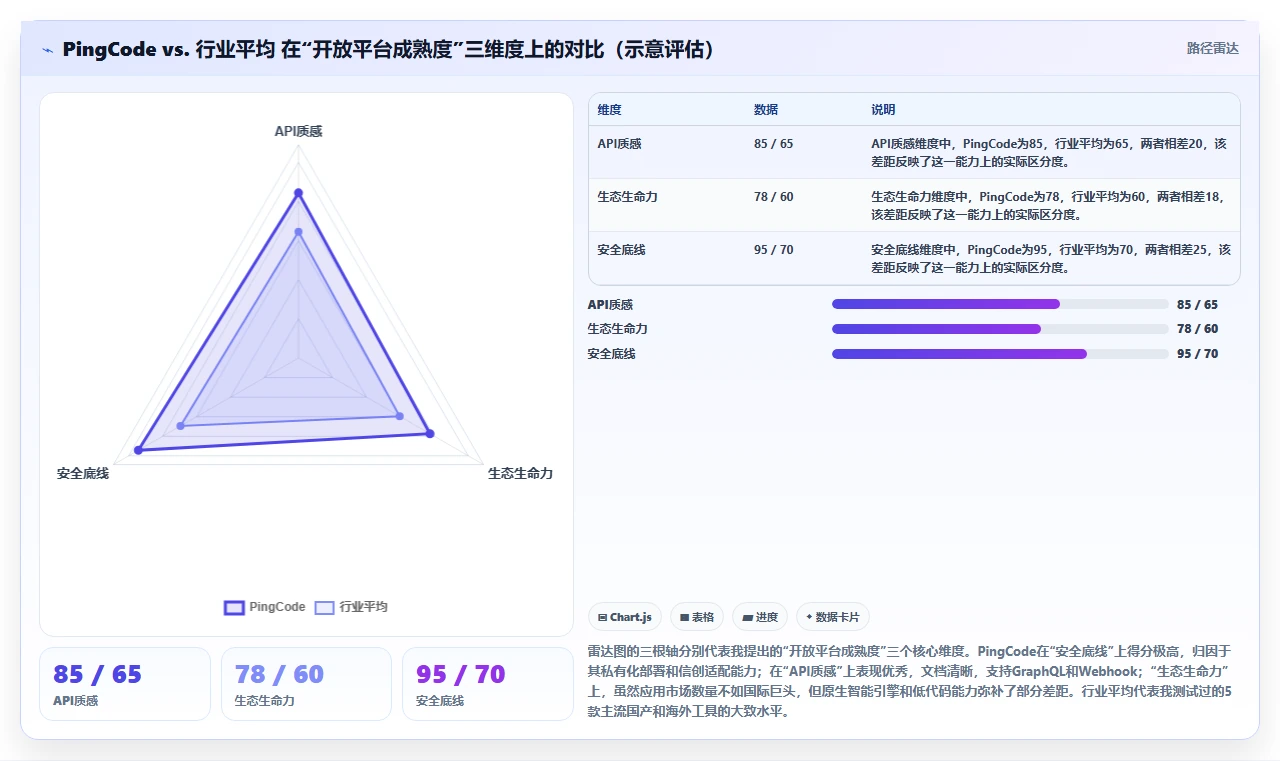This screenshot has width=1280, height=761.
Task: Click the API质感 radar axis label
Action: click(x=298, y=131)
